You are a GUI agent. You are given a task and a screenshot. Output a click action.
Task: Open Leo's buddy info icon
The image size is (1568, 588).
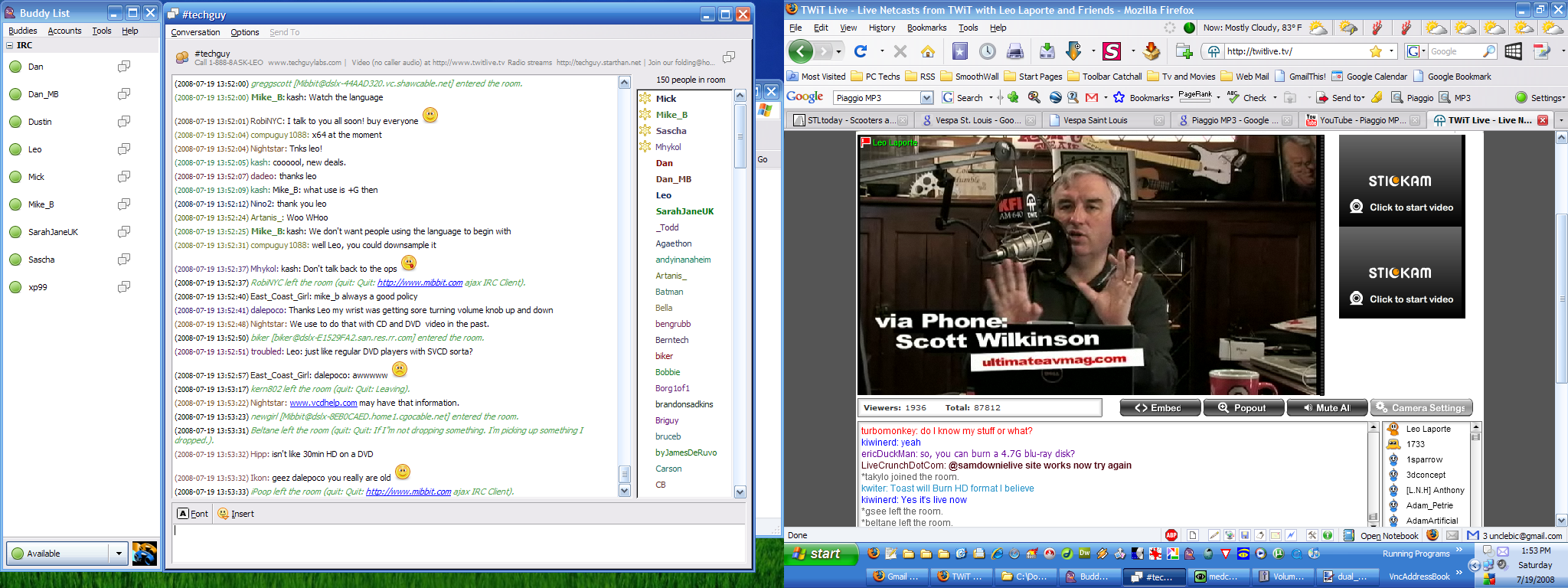click(x=124, y=149)
